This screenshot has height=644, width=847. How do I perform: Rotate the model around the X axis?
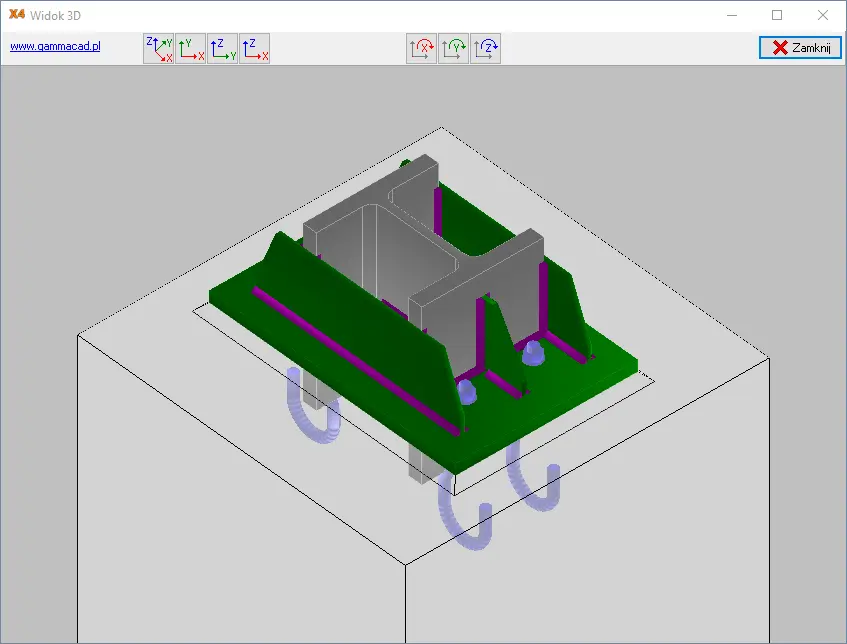(x=422, y=48)
